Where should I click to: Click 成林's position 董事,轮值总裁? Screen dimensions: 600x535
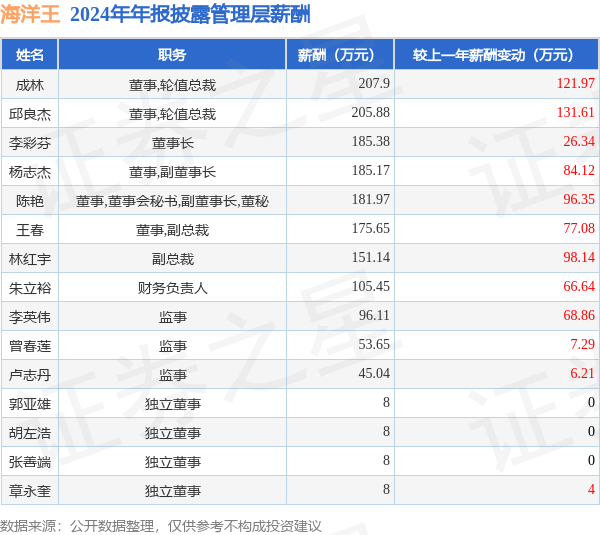coord(172,85)
